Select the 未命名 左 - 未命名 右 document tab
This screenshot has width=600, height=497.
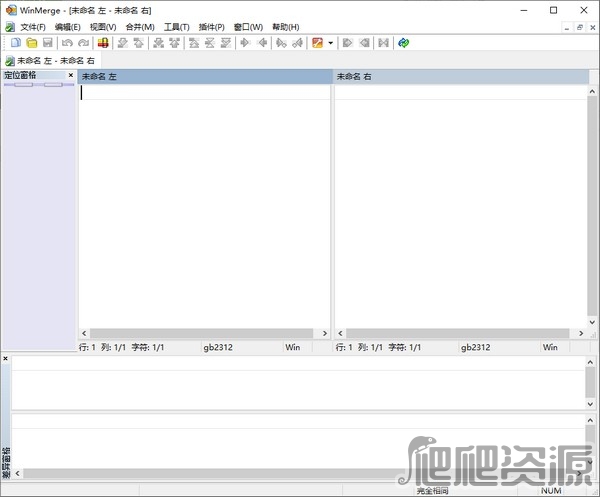pyautogui.click(x=51, y=61)
